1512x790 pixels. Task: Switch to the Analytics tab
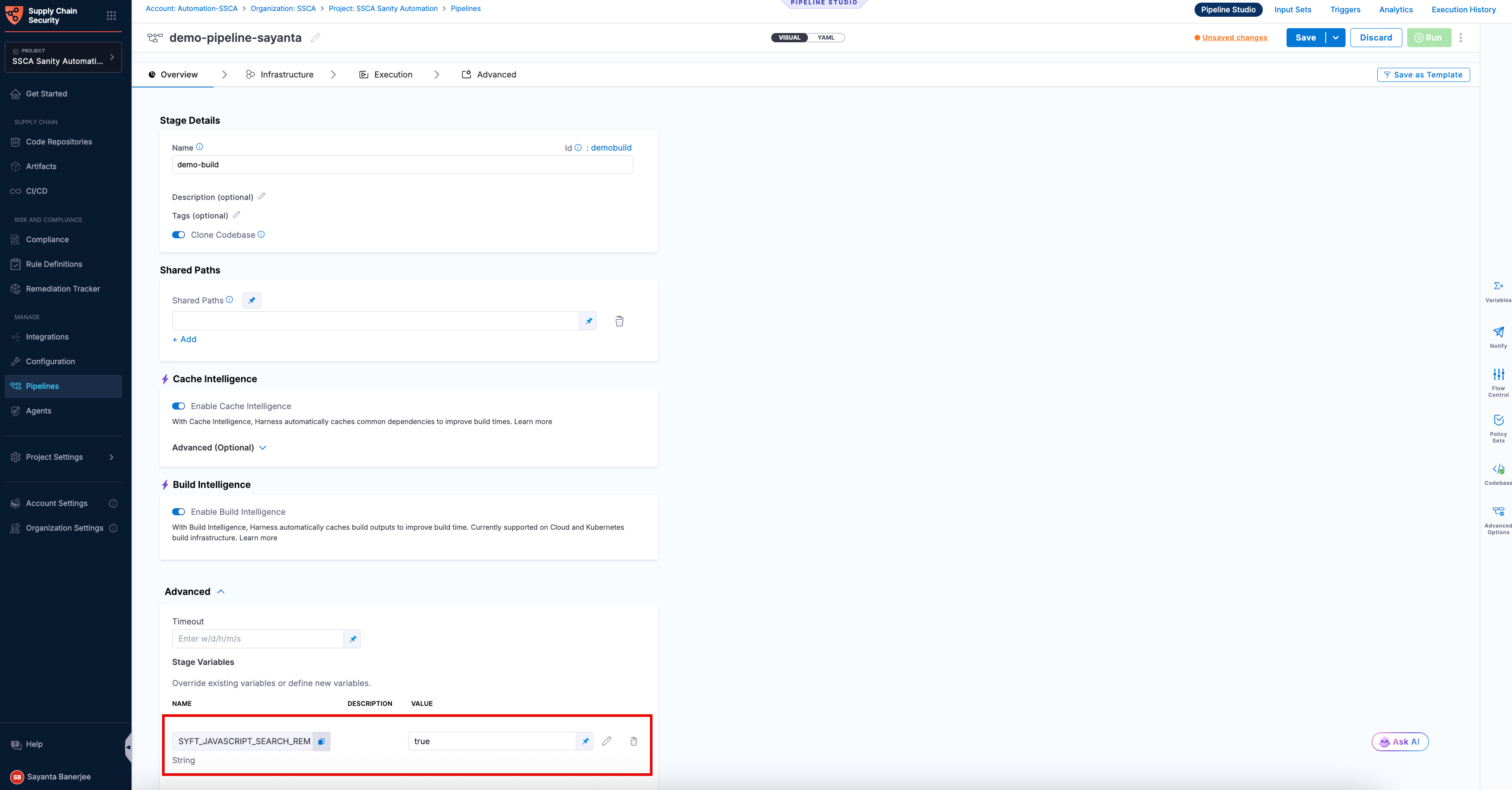(1396, 9)
